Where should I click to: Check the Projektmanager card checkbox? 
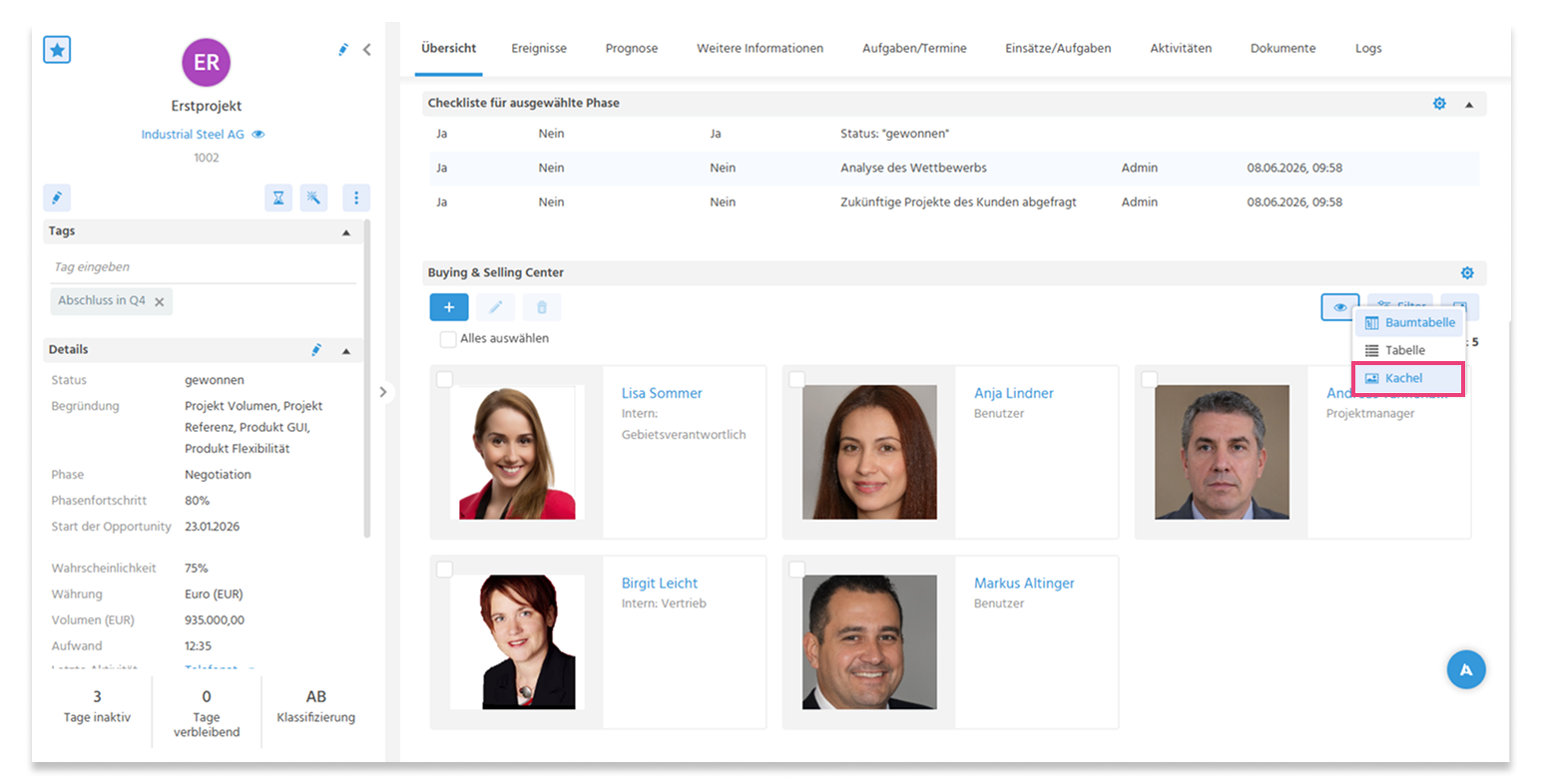[x=1150, y=379]
